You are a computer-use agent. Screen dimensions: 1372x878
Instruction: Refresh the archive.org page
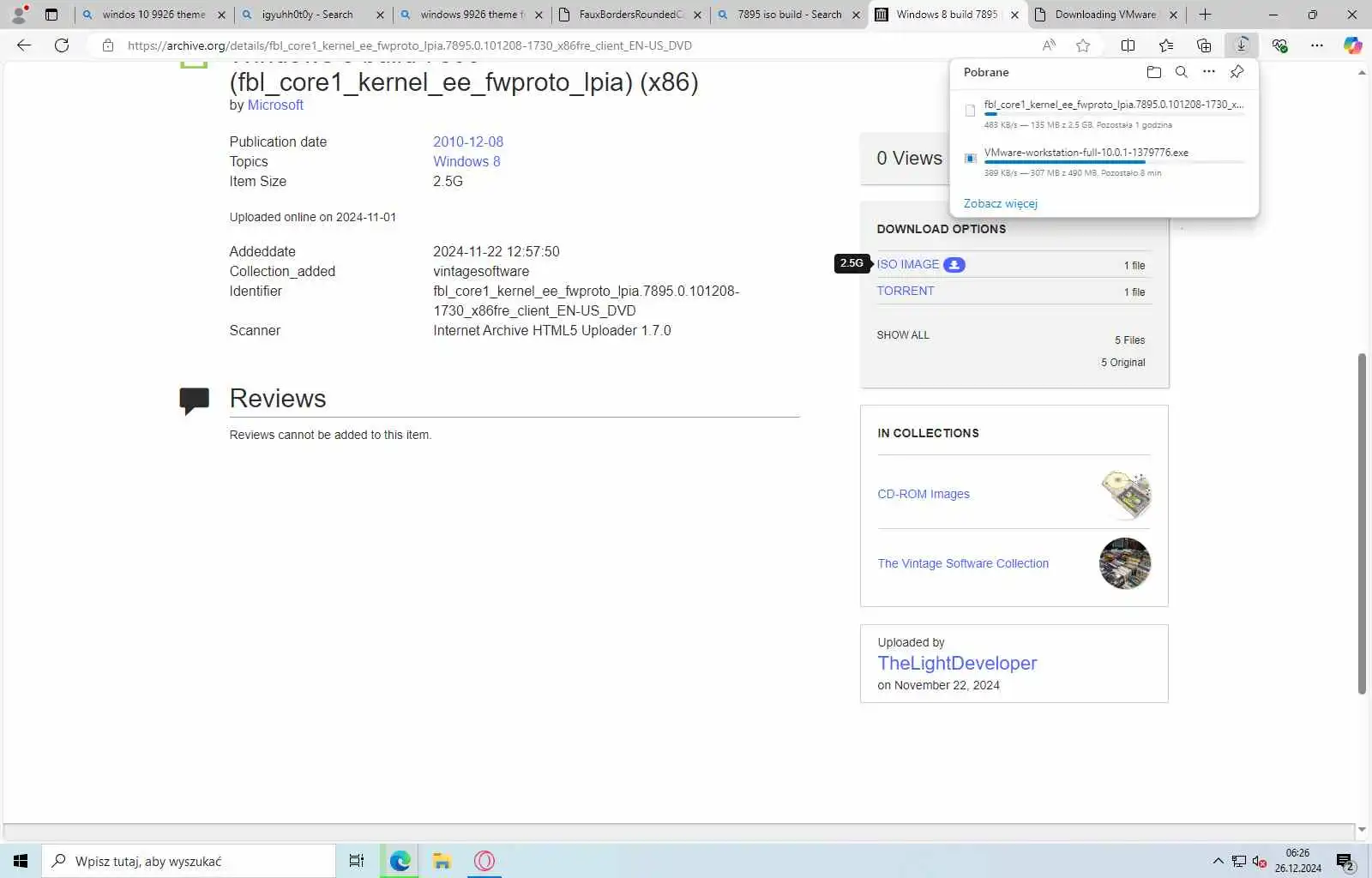(x=62, y=45)
